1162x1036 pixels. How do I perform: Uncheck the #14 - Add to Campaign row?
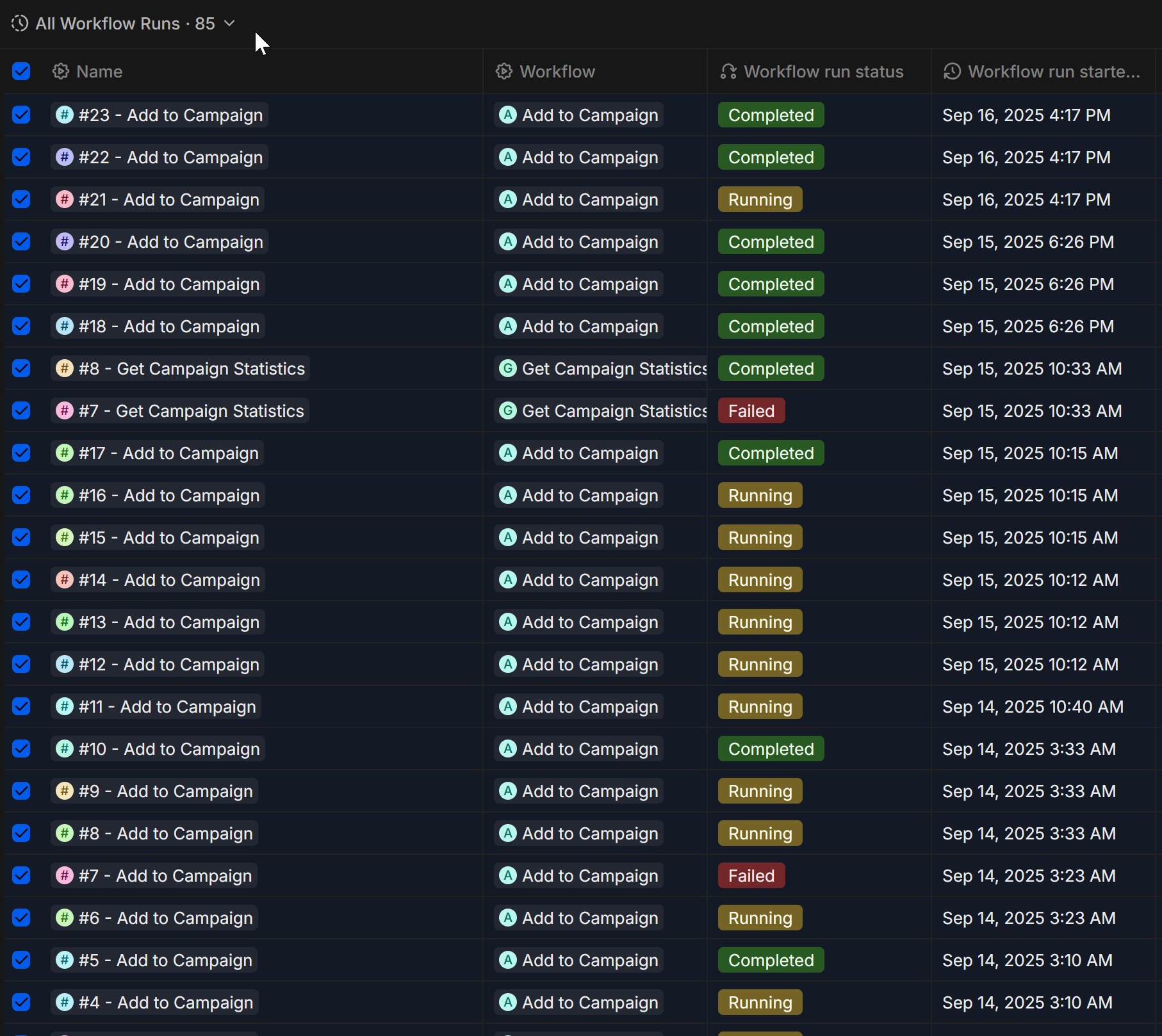21,579
